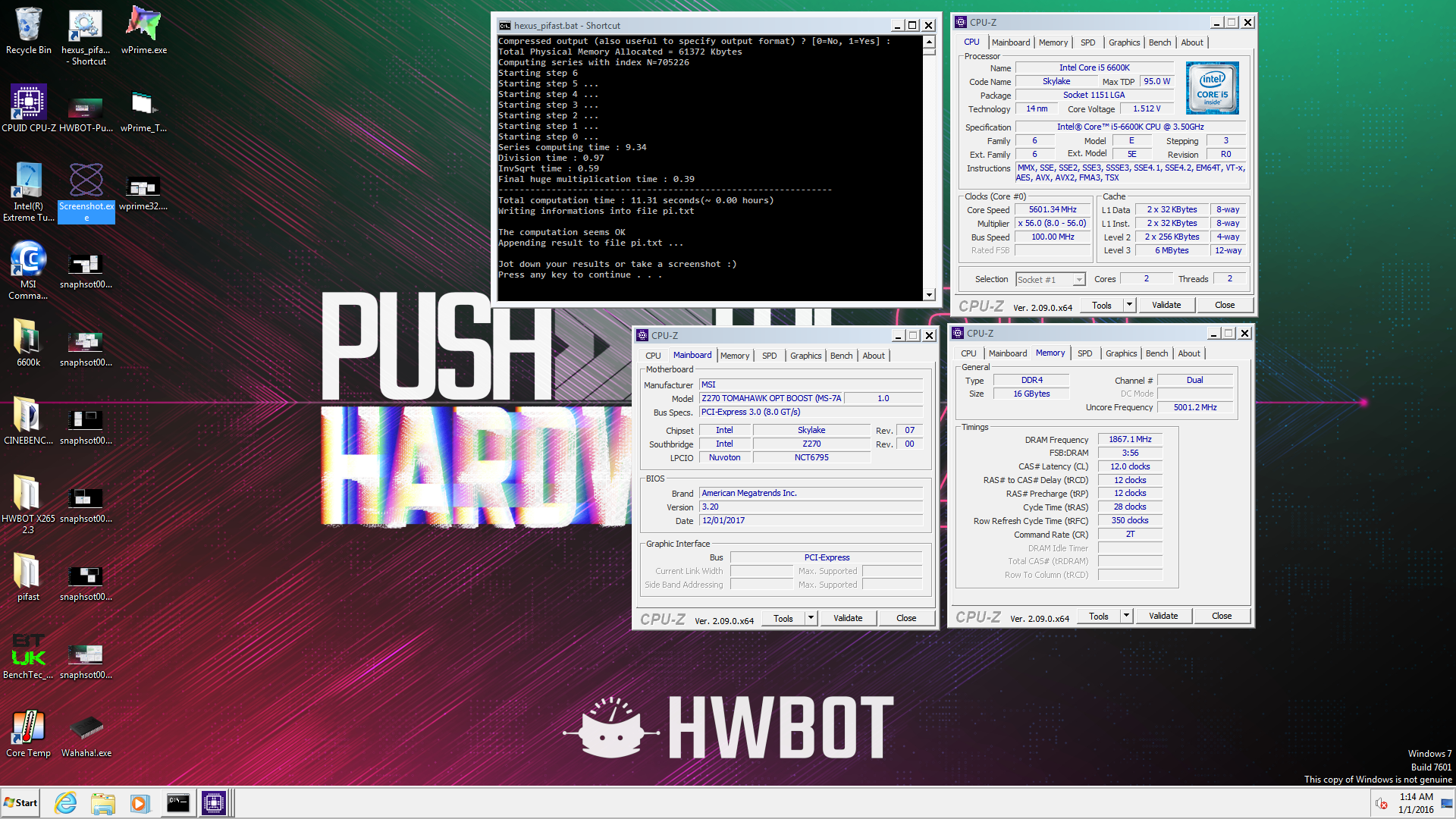This screenshot has height=819, width=1456.
Task: Open Graphics tab in top CPU-Z window
Action: (1124, 42)
